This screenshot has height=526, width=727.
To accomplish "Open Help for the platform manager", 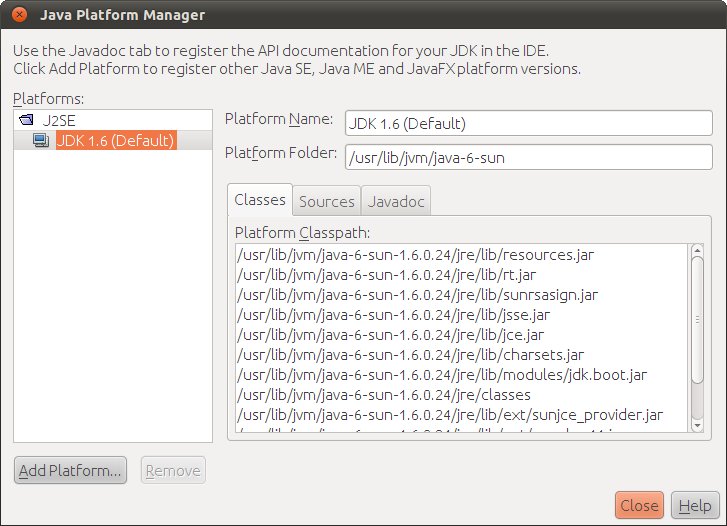I will (695, 505).
